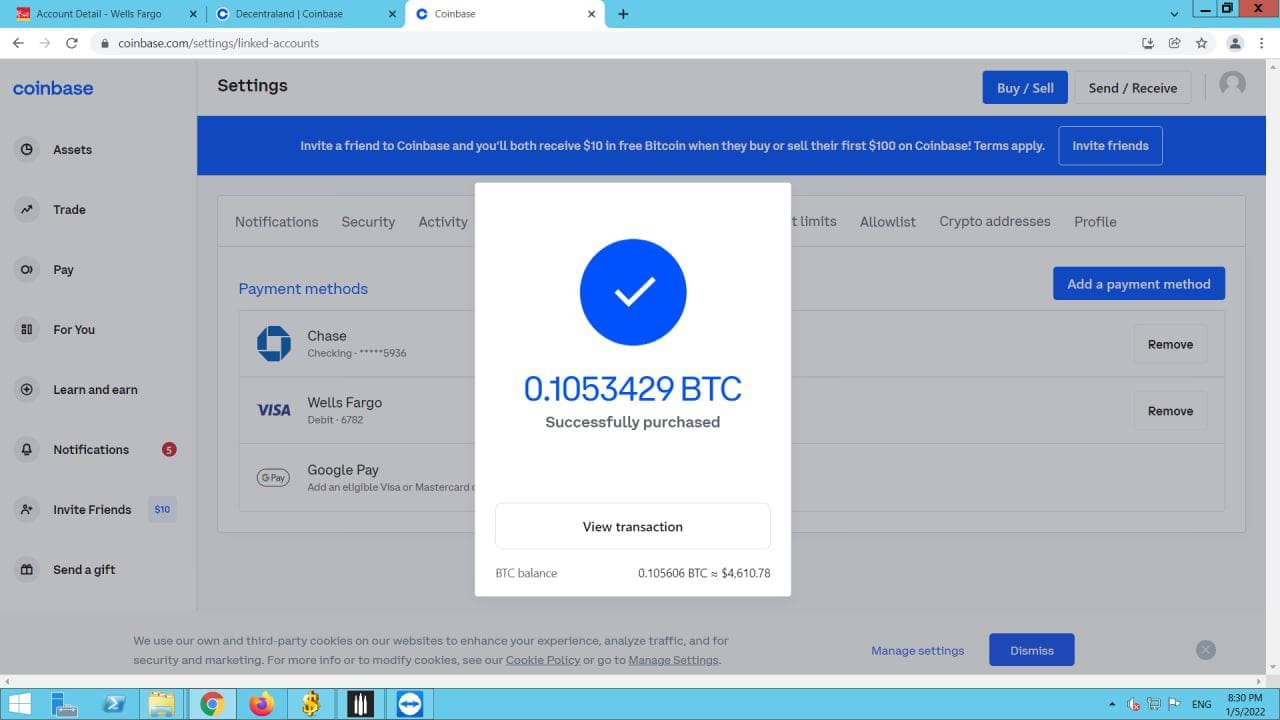Open a new browser tab

(623, 14)
